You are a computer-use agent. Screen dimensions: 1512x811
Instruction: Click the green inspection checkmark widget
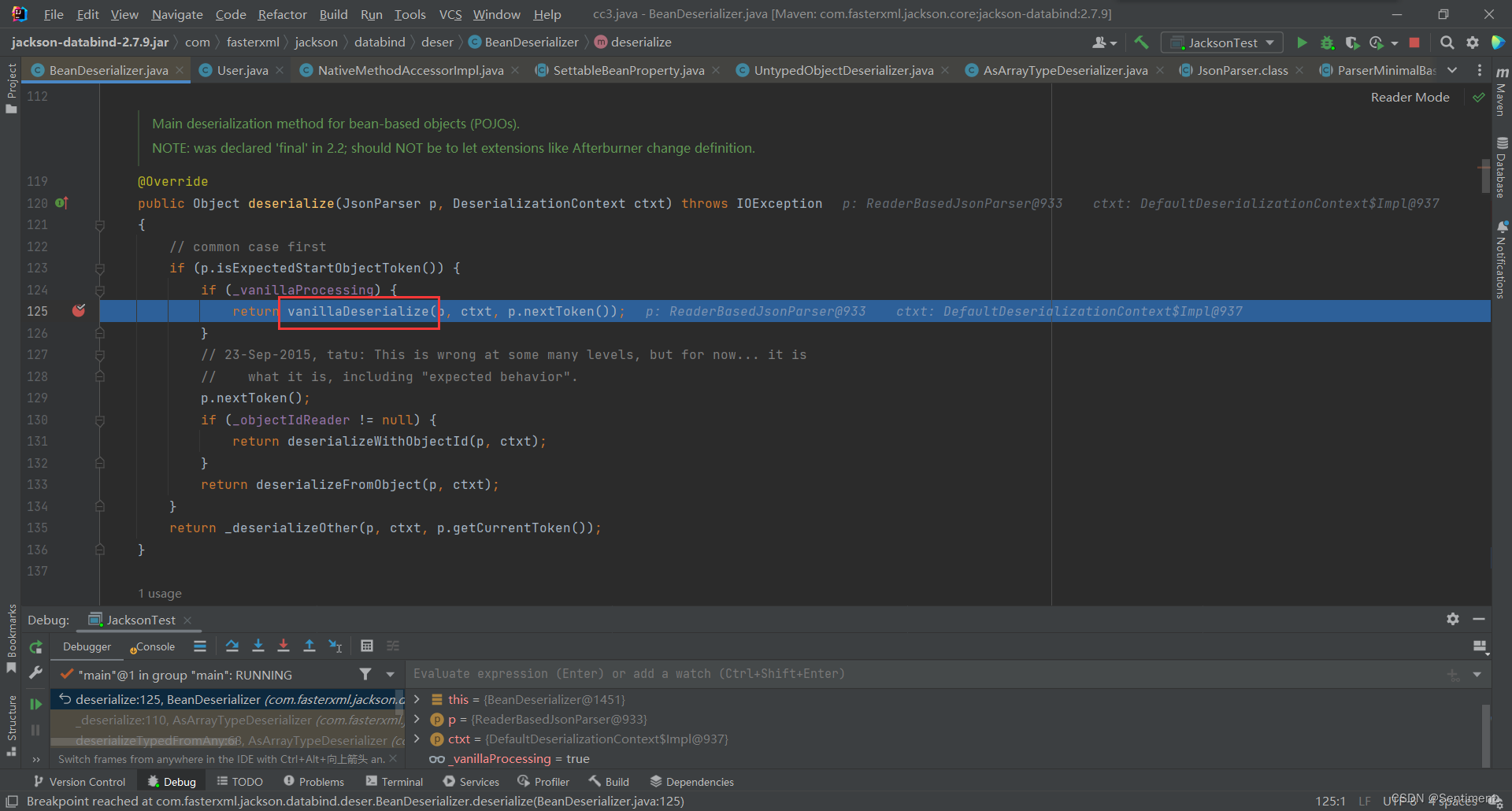pos(1478,97)
